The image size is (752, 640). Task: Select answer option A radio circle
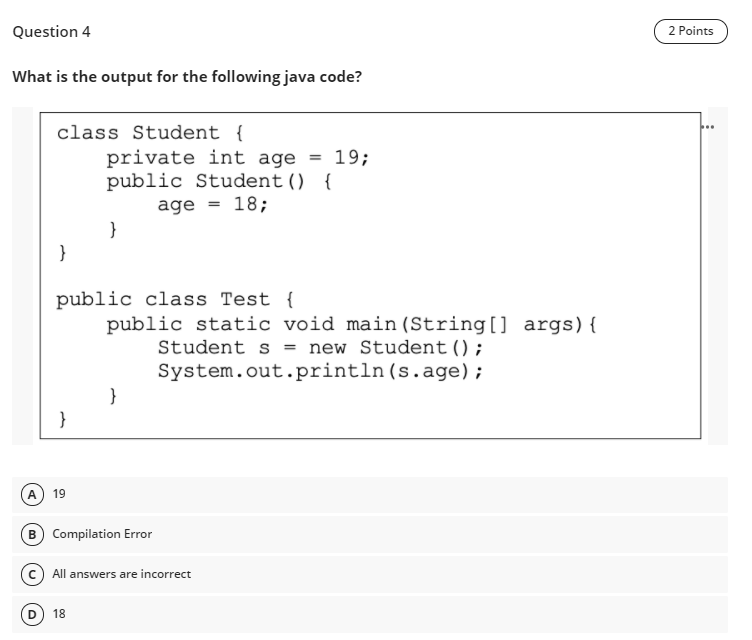[x=32, y=494]
